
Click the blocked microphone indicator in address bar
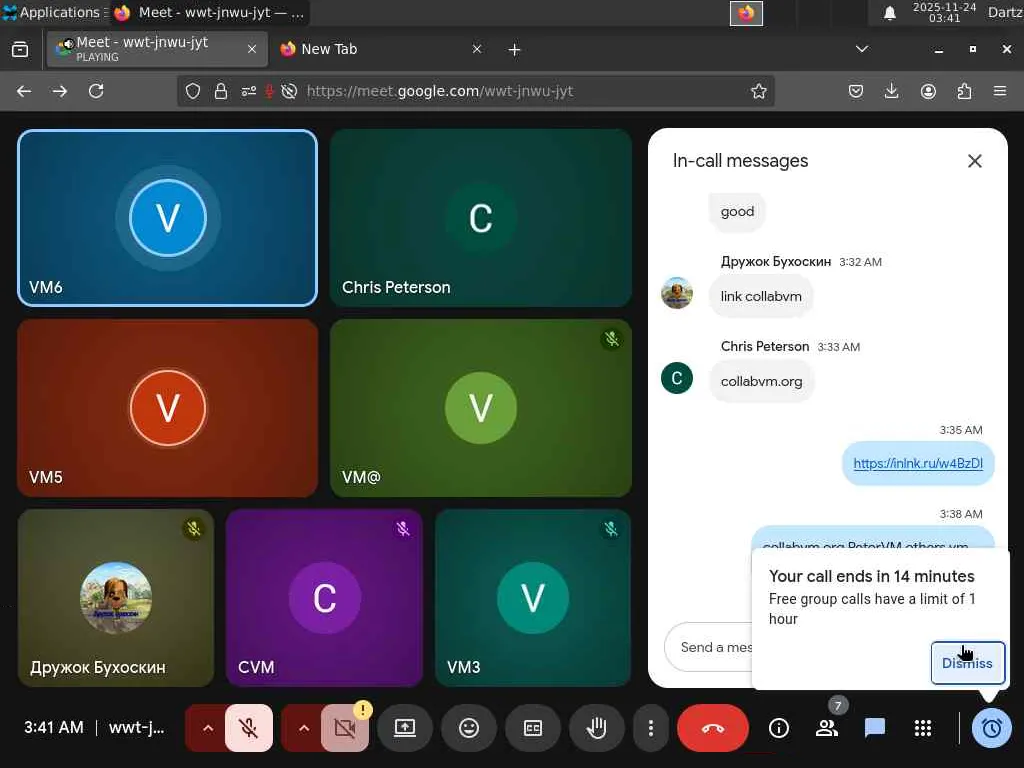click(x=268, y=91)
